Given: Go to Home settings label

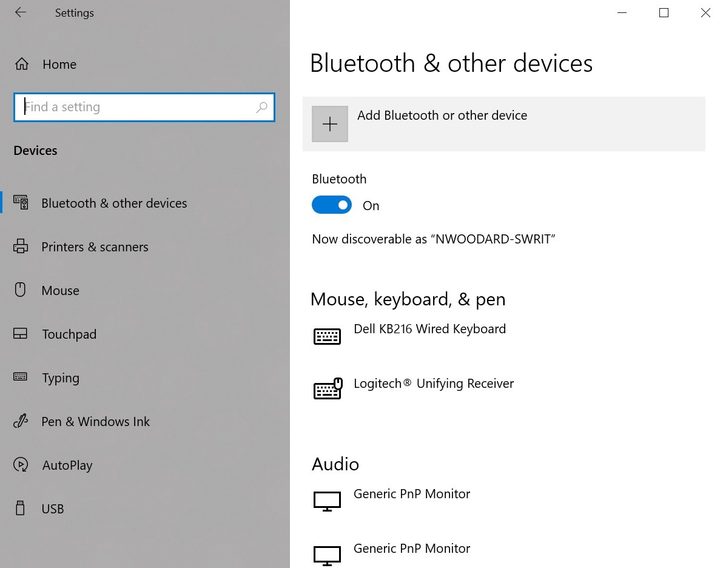Looking at the screenshot, I should pyautogui.click(x=59, y=64).
